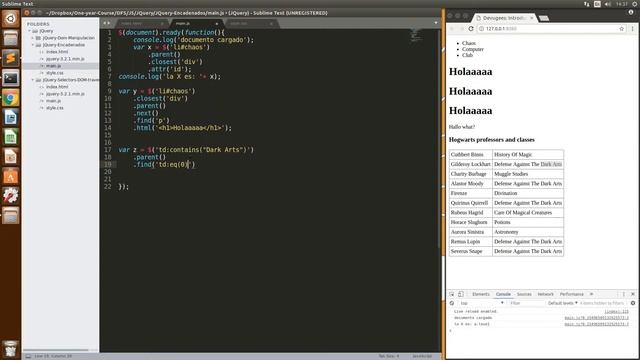Click JavaScript syntax in status bar
The image size is (640, 360).
coord(422,356)
